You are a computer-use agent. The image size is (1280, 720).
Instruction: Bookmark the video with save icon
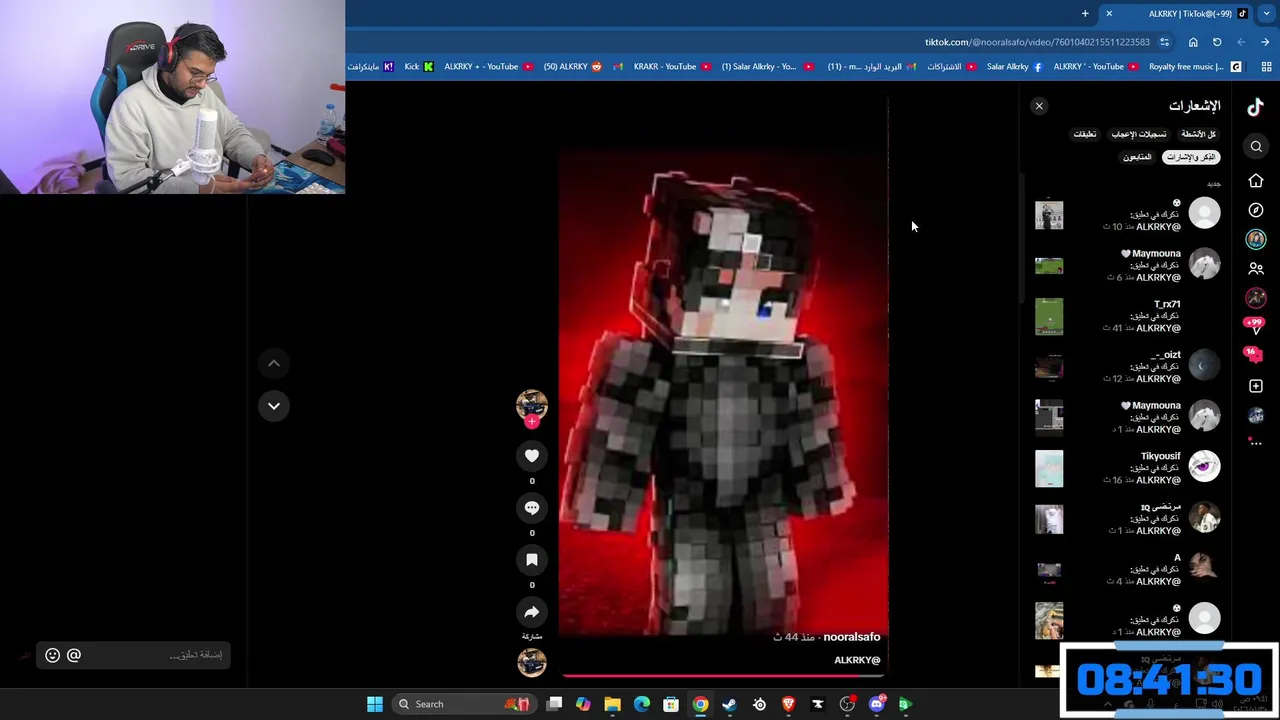coord(532,560)
